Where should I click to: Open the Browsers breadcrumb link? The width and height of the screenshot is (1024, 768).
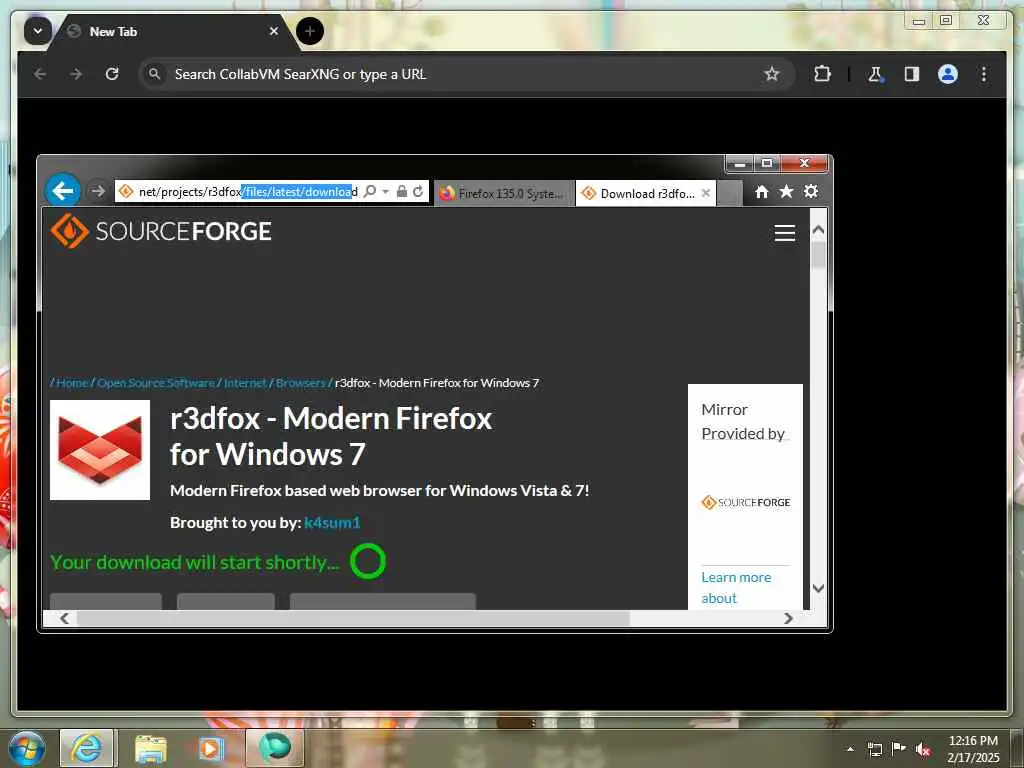pyautogui.click(x=300, y=383)
